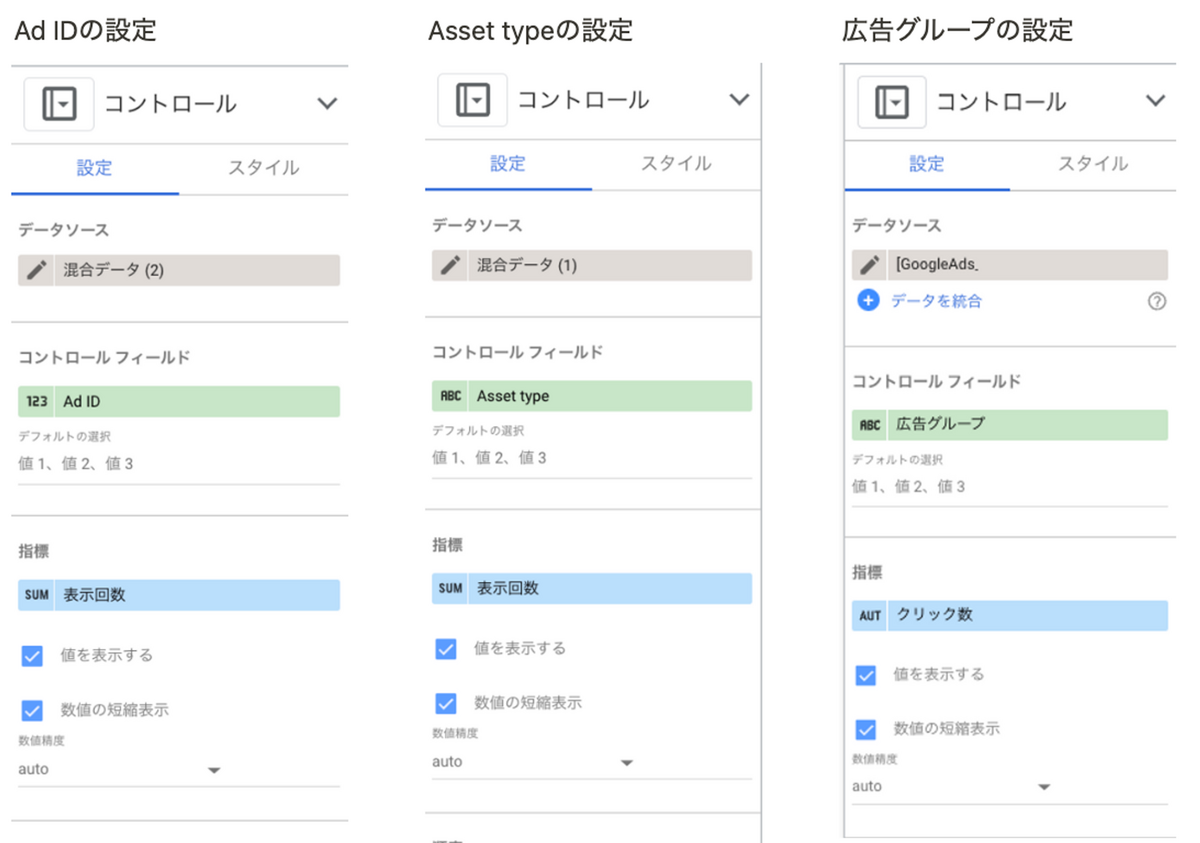Disable 数値の短縮表示 in the Asset type panel
The height and width of the screenshot is (843, 1200).
(x=444, y=702)
